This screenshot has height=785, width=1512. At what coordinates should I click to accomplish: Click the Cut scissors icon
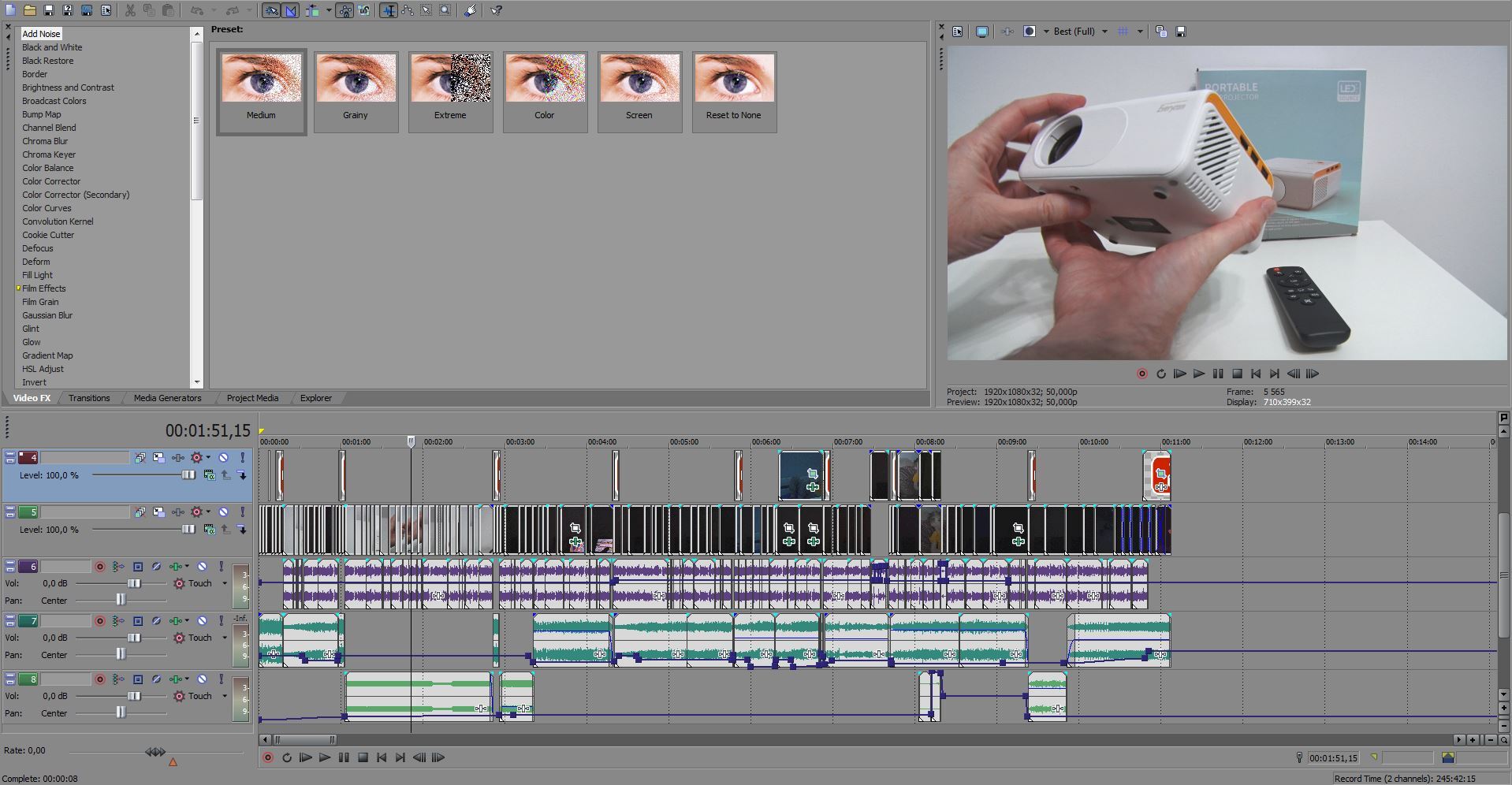[130, 10]
